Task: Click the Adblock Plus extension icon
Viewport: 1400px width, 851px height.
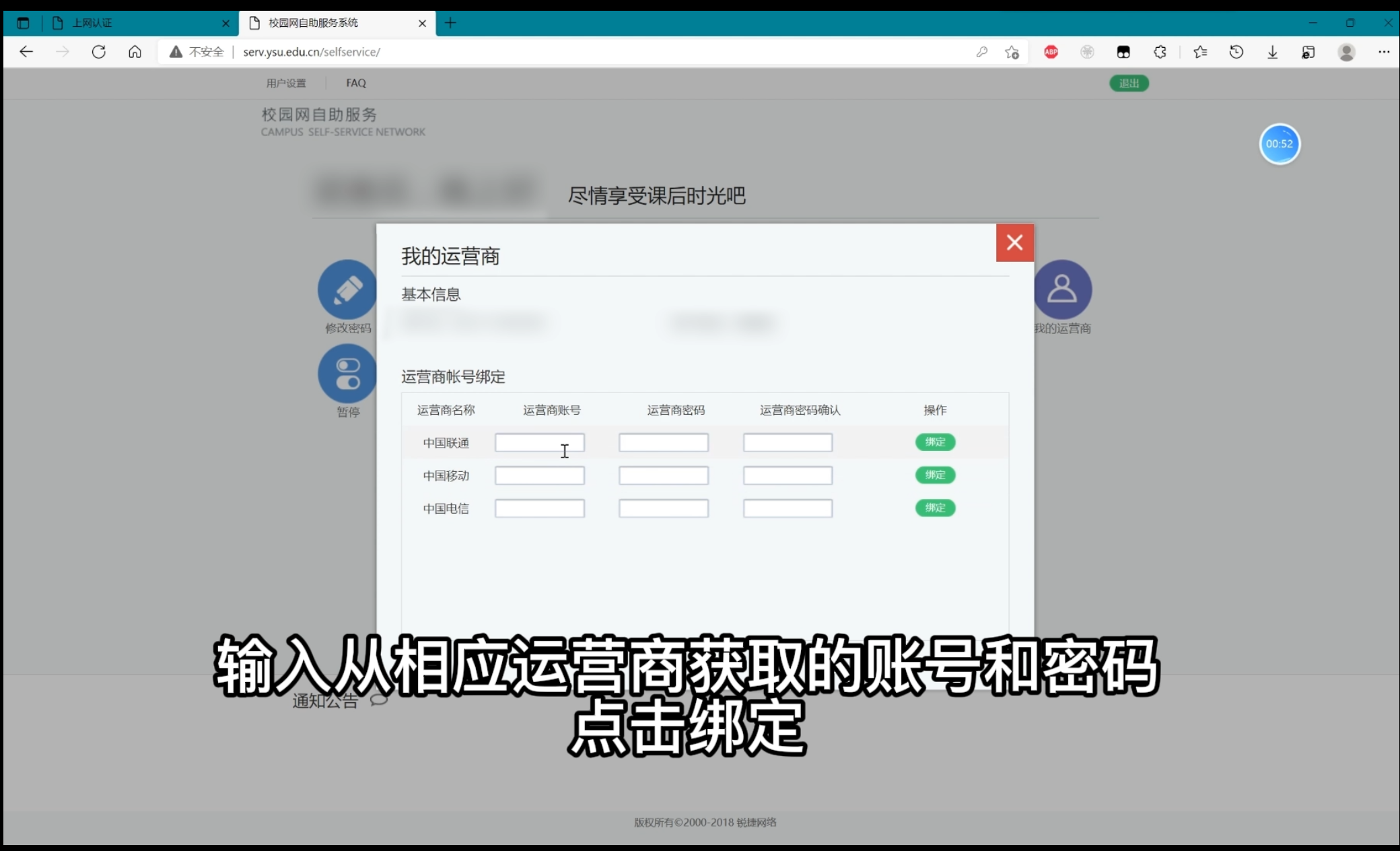Action: click(1051, 52)
